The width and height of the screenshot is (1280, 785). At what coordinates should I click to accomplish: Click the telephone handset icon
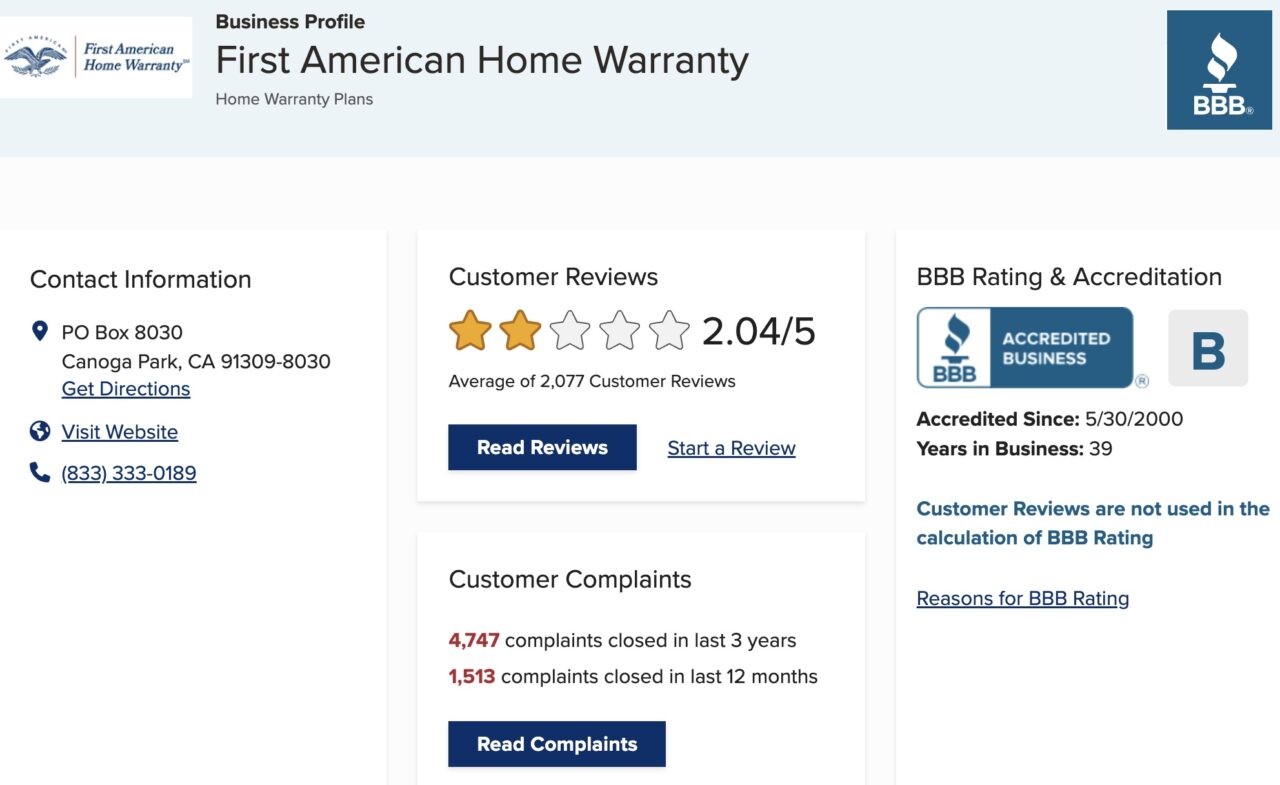40,472
